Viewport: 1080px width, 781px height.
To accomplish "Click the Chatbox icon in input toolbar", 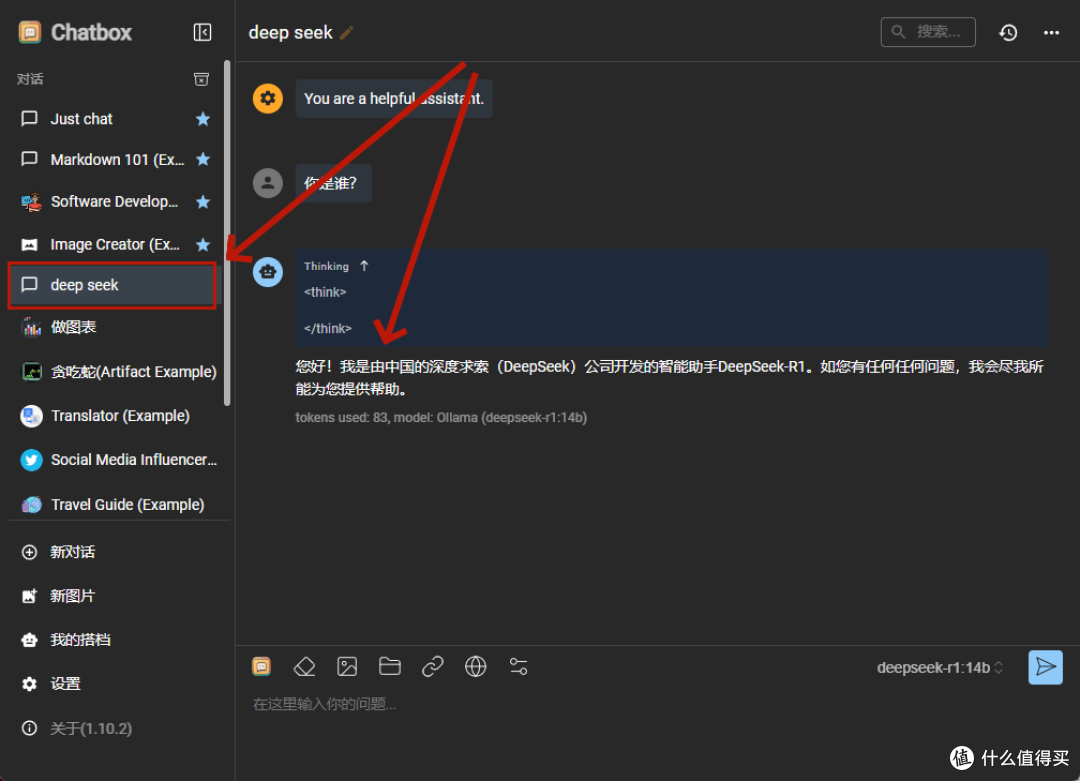I will point(262,667).
